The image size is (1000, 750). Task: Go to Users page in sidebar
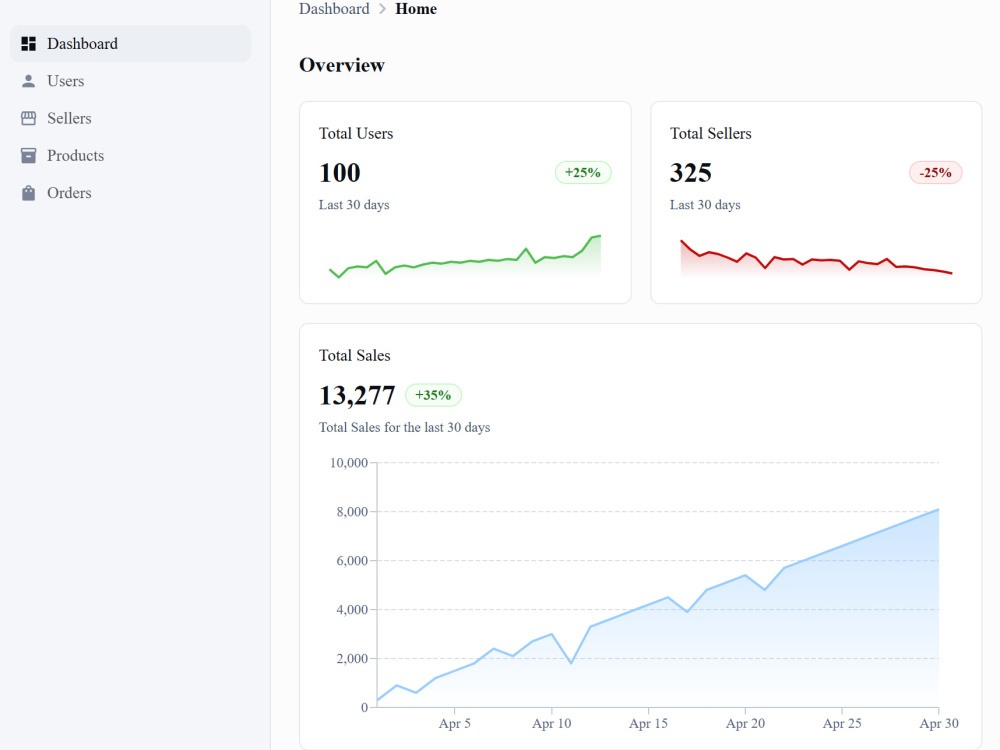tap(130, 81)
